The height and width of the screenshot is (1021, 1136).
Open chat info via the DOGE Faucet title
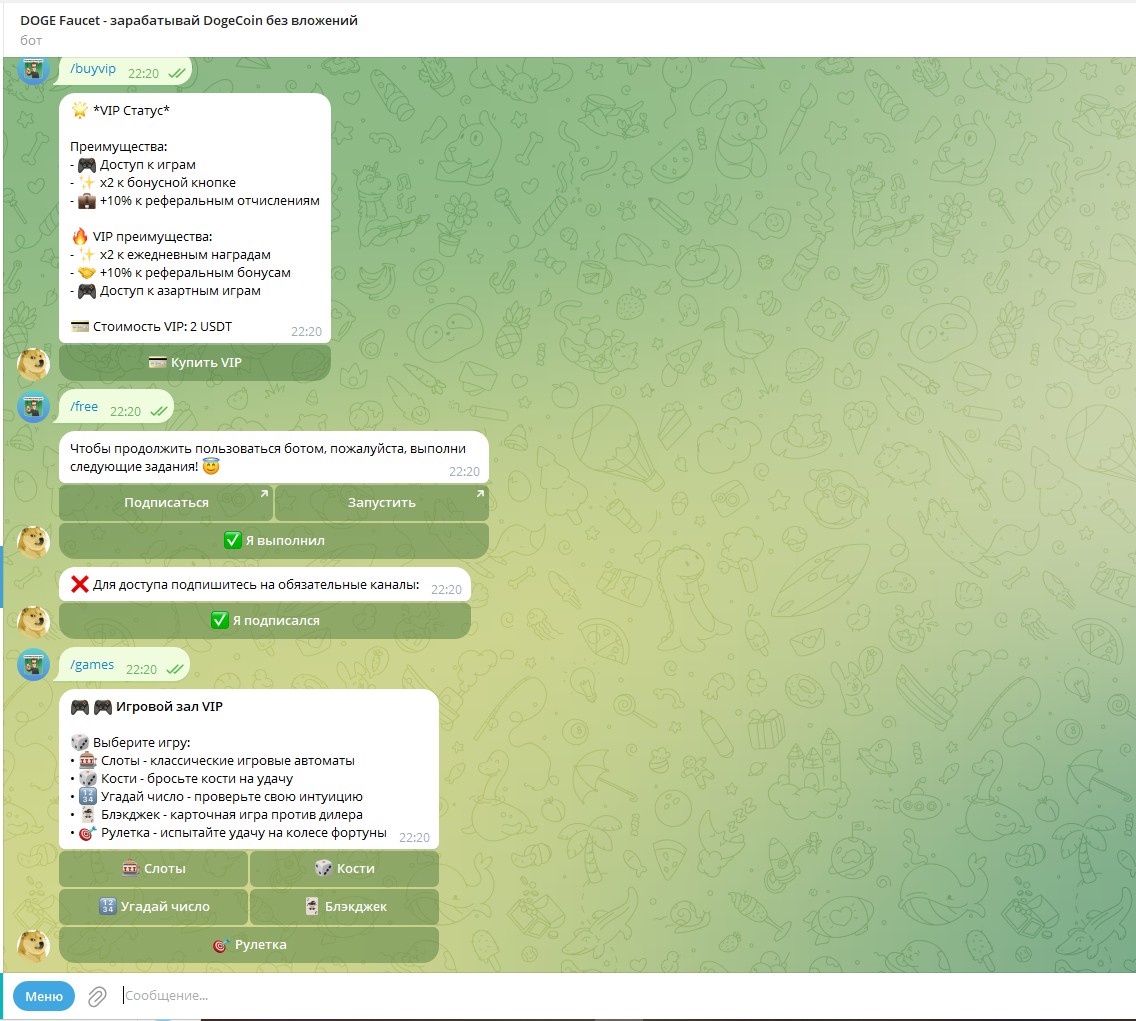[189, 20]
